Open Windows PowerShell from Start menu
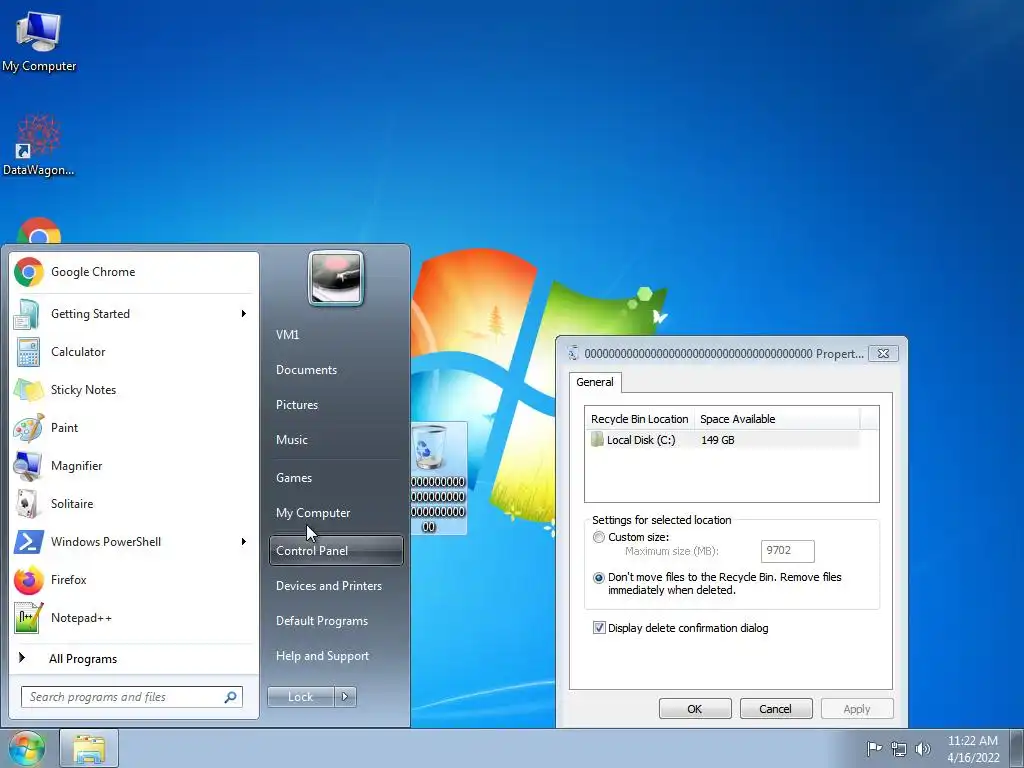Image resolution: width=1024 pixels, height=768 pixels. [134, 541]
